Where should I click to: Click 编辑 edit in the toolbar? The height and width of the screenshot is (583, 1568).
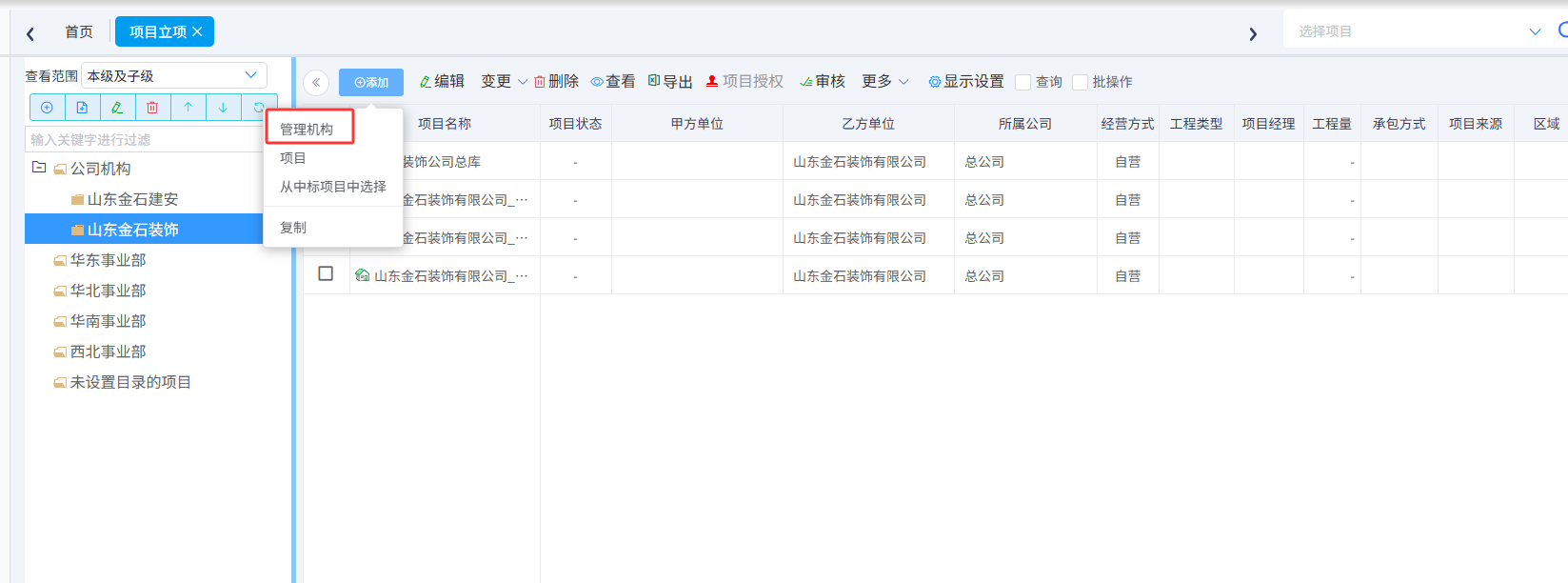[442, 82]
